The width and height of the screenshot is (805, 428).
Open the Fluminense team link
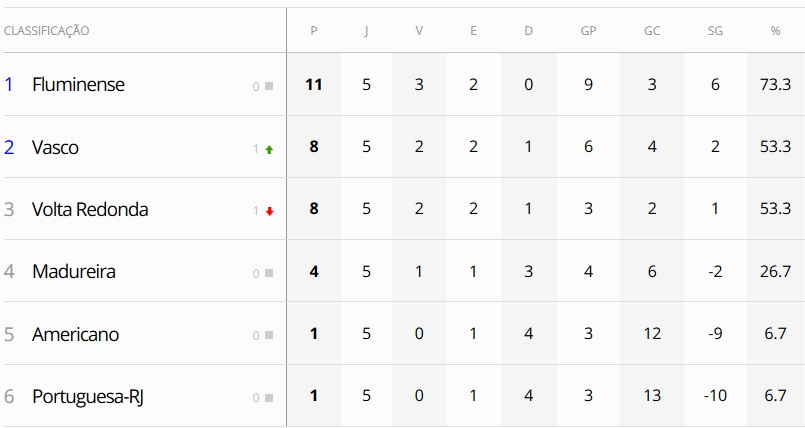[78, 85]
